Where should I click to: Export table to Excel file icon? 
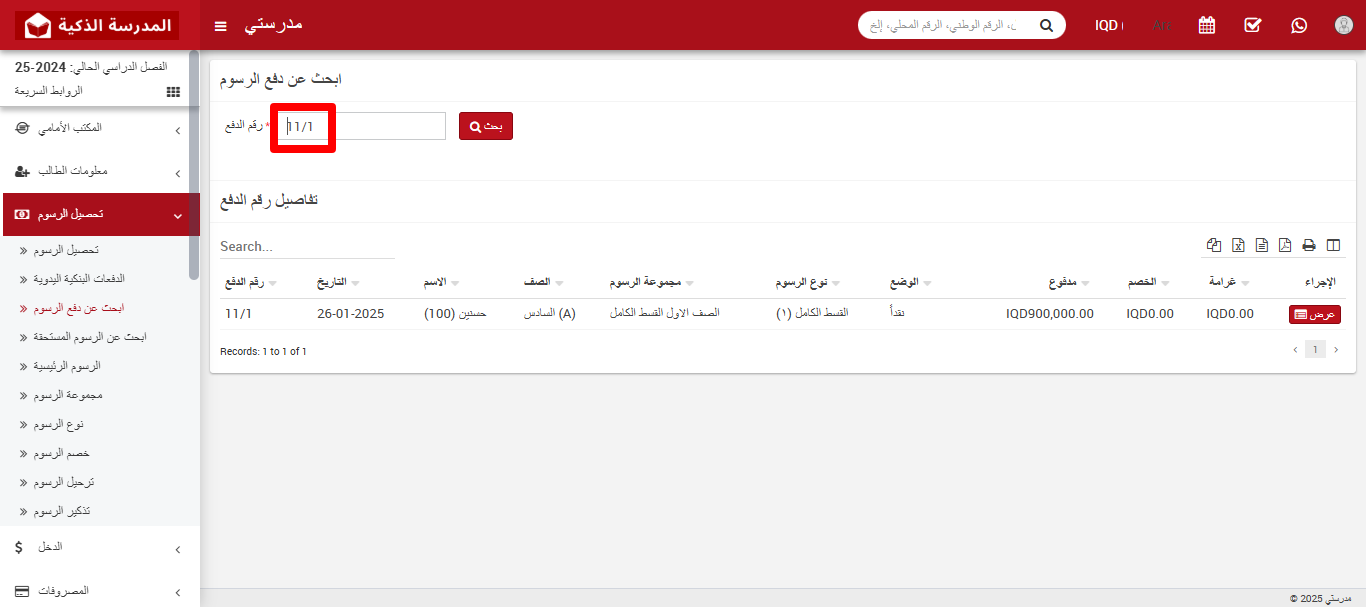click(1238, 245)
